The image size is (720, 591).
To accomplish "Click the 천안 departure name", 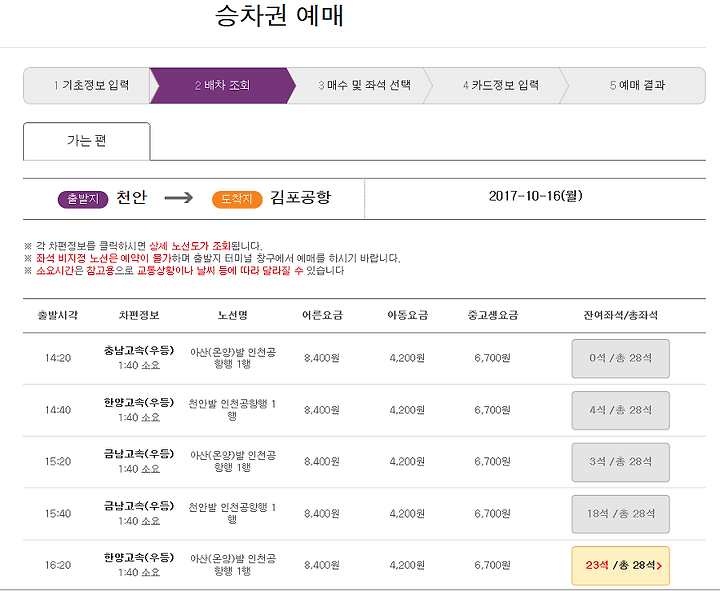I will (x=131, y=197).
